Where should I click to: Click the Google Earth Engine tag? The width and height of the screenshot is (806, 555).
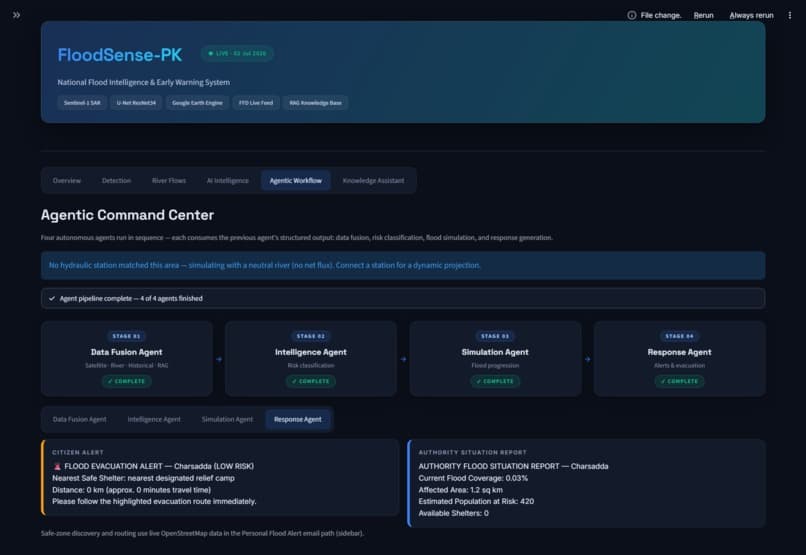tap(197, 103)
